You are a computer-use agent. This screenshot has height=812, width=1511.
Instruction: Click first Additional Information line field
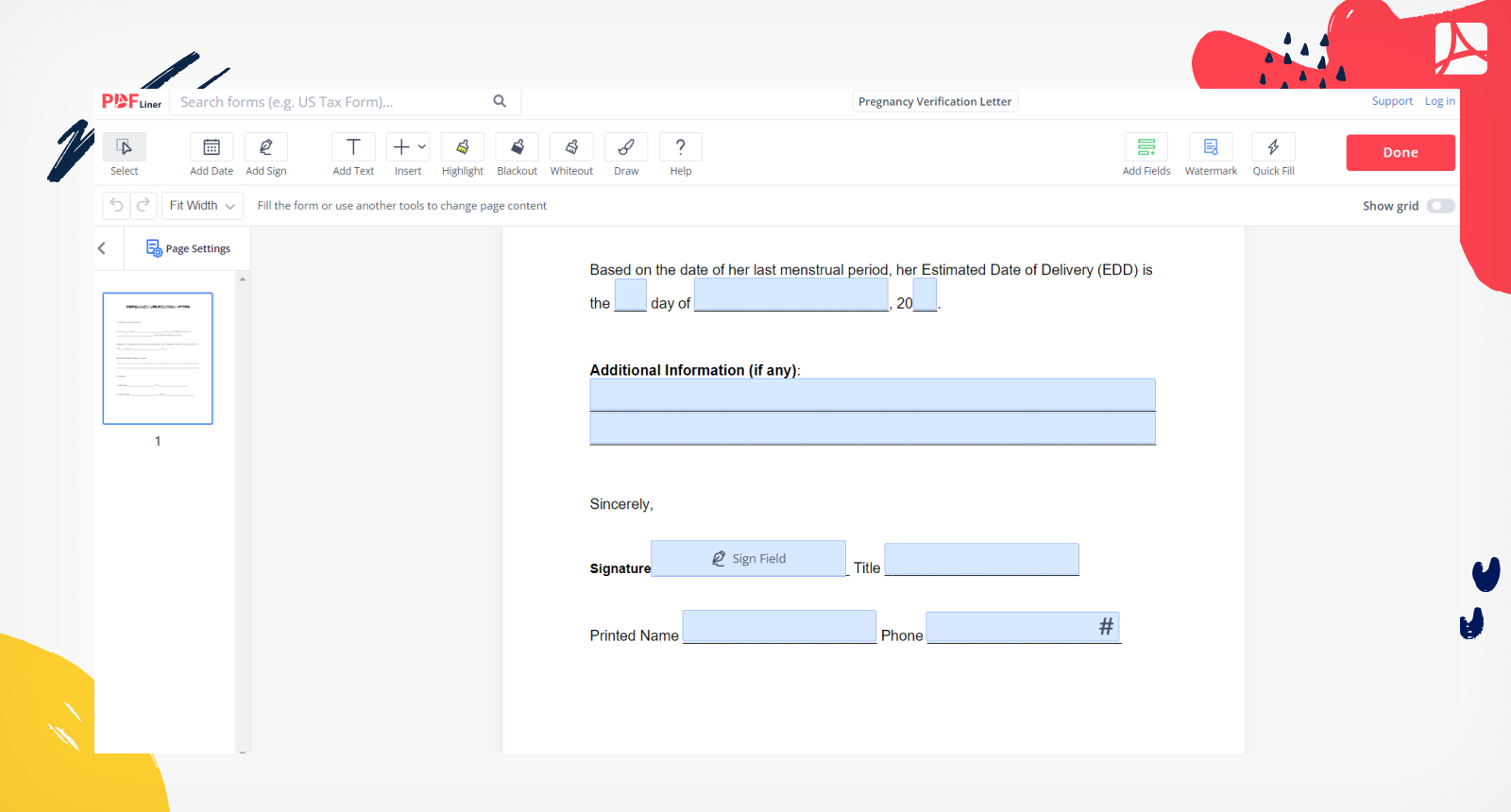pyautogui.click(x=873, y=395)
